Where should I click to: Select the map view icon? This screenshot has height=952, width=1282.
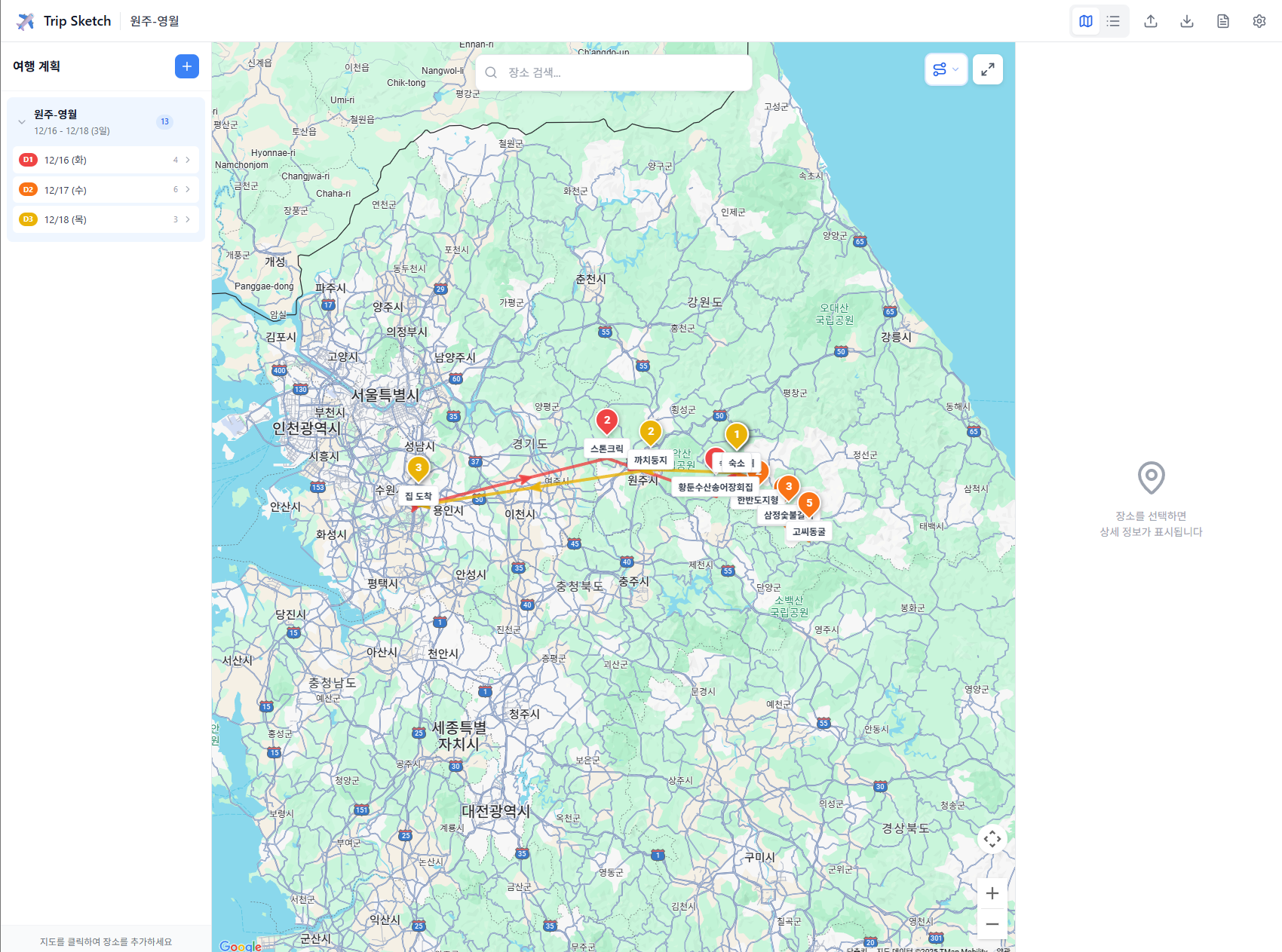pyautogui.click(x=1085, y=20)
